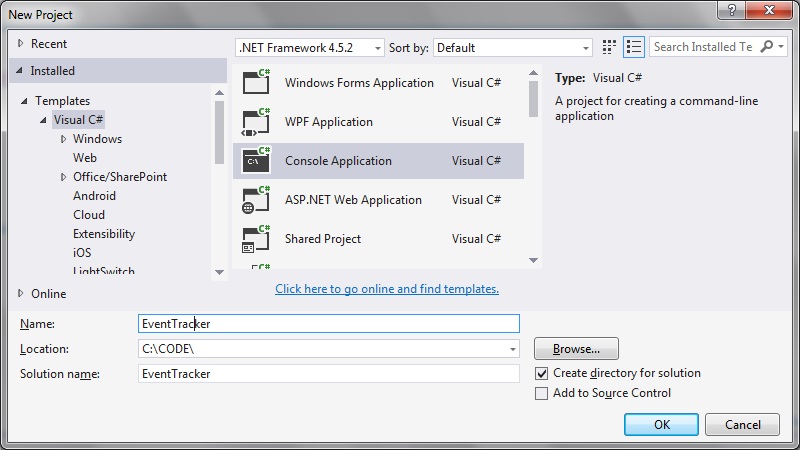Select the Cloud template category
Image resolution: width=800 pixels, height=450 pixels.
click(89, 215)
